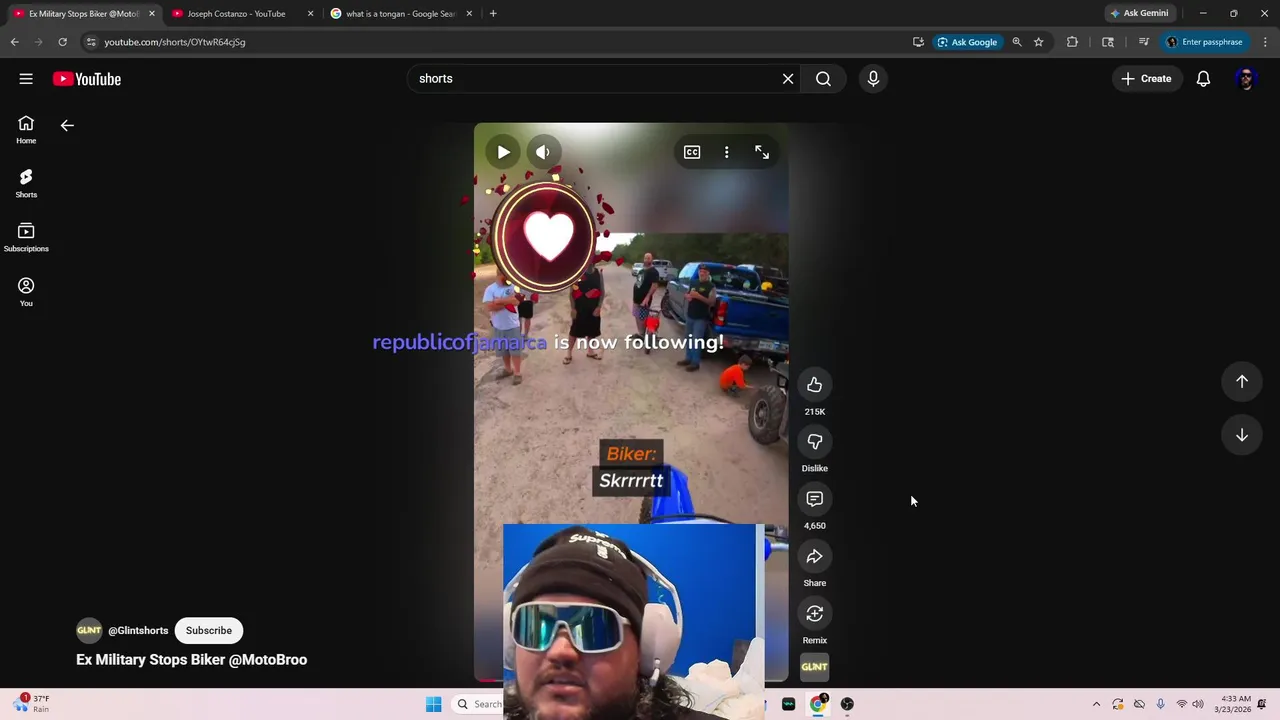The image size is (1280, 720).
Task: Click the Create button
Action: tap(1146, 79)
